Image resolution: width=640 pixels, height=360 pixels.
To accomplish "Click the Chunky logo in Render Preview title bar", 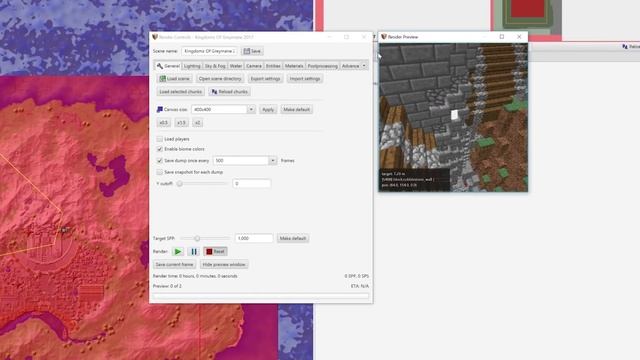I will pos(384,37).
